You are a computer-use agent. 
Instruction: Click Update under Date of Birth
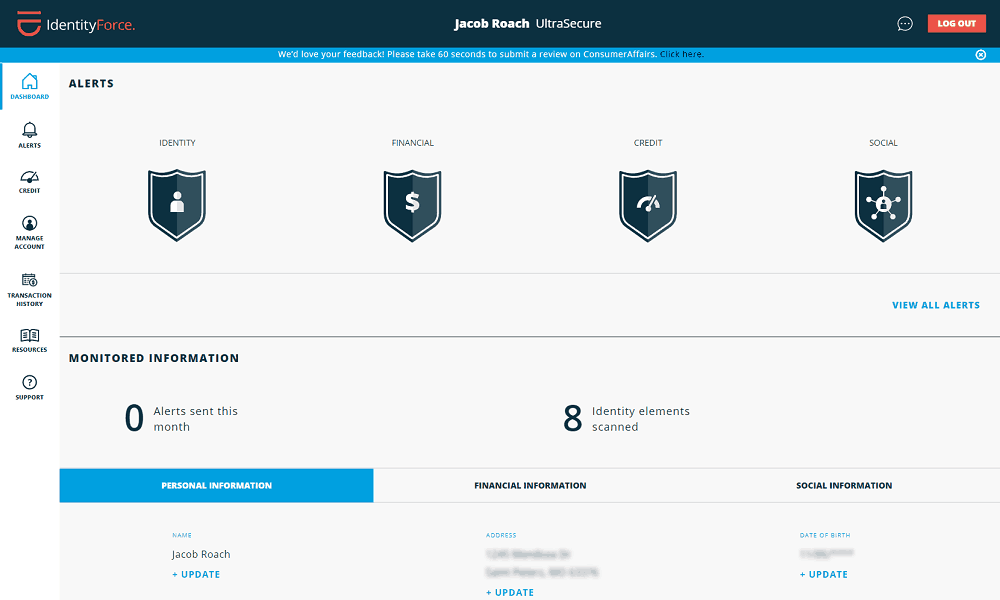click(x=823, y=574)
